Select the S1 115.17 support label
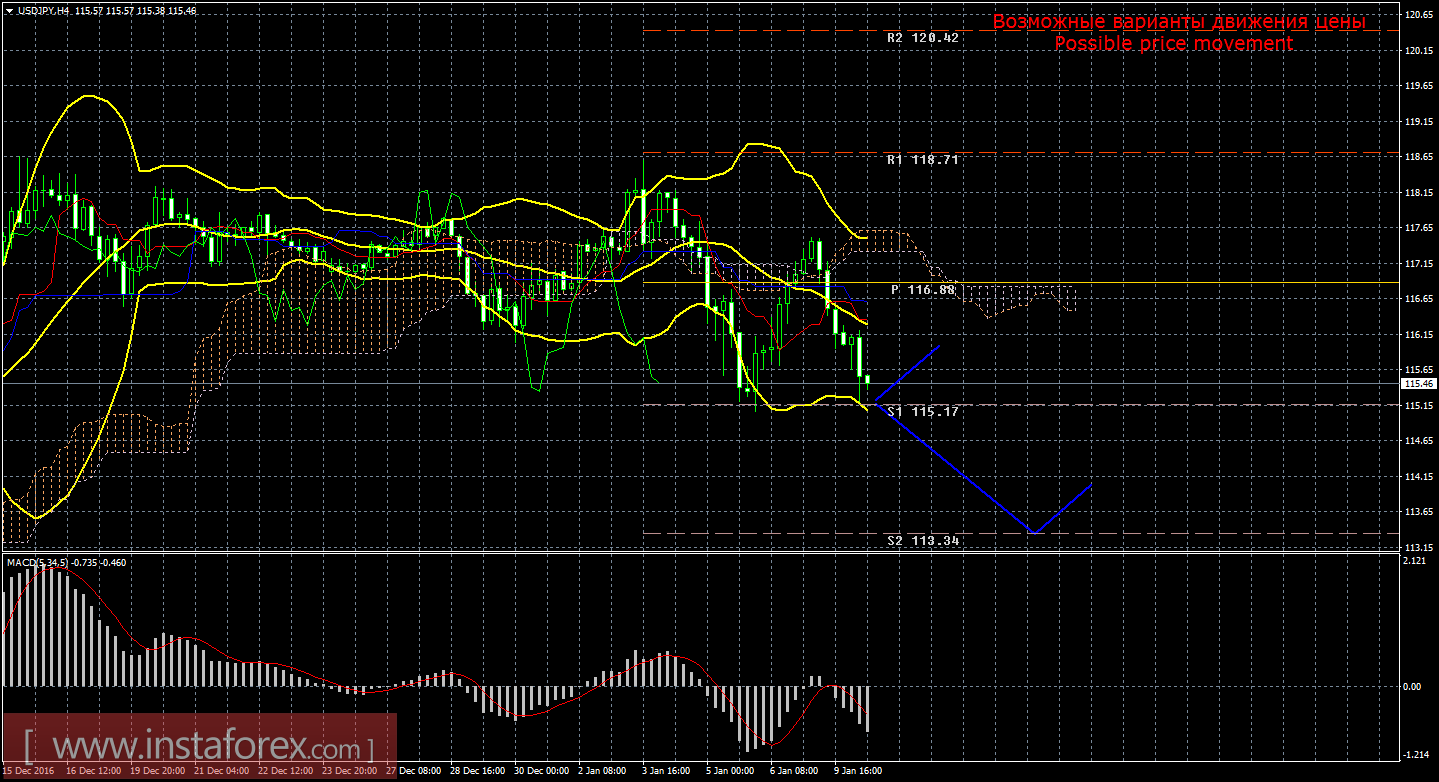The width and height of the screenshot is (1439, 782). tap(922, 411)
